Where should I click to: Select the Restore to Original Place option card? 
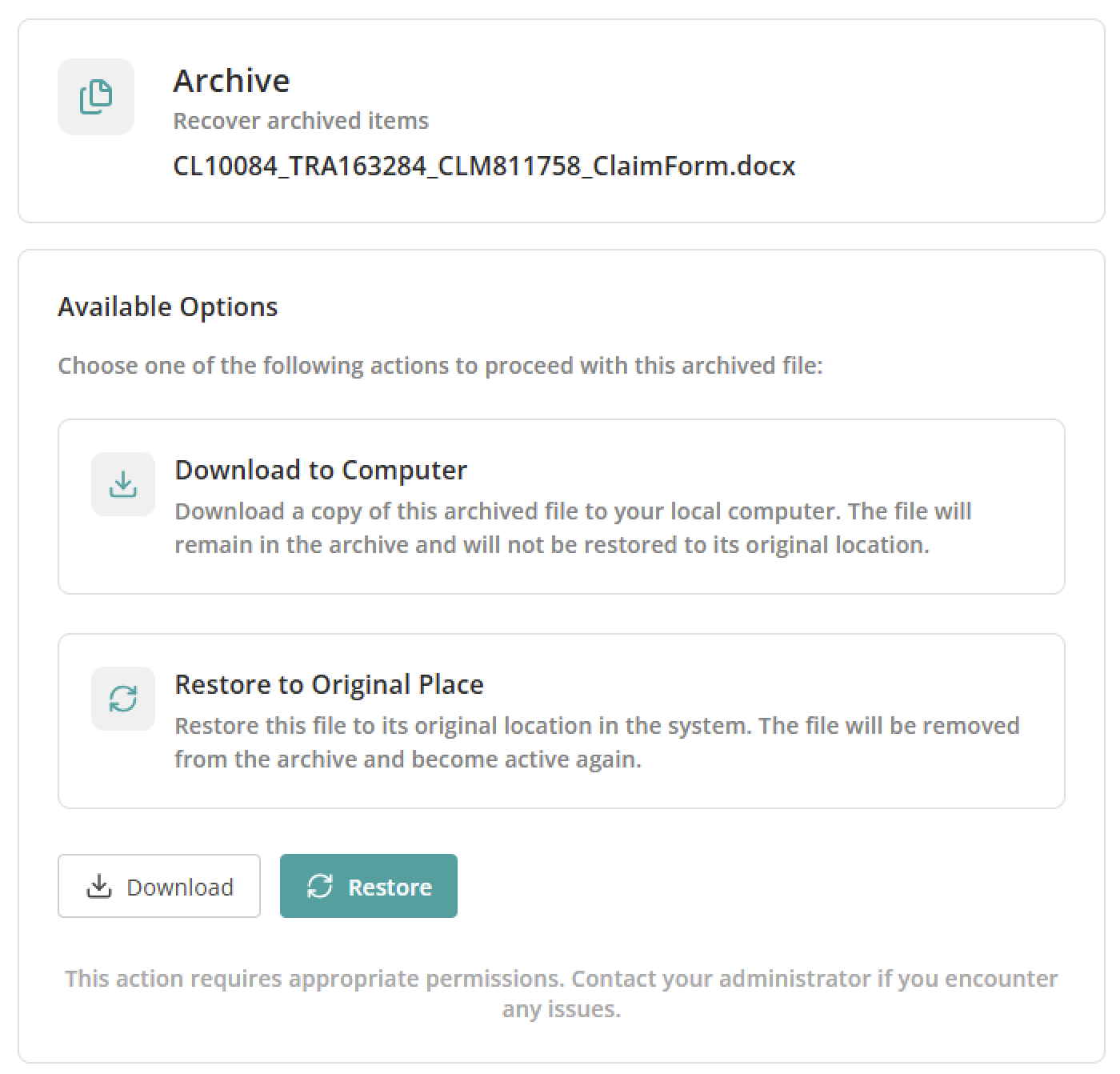tap(562, 721)
